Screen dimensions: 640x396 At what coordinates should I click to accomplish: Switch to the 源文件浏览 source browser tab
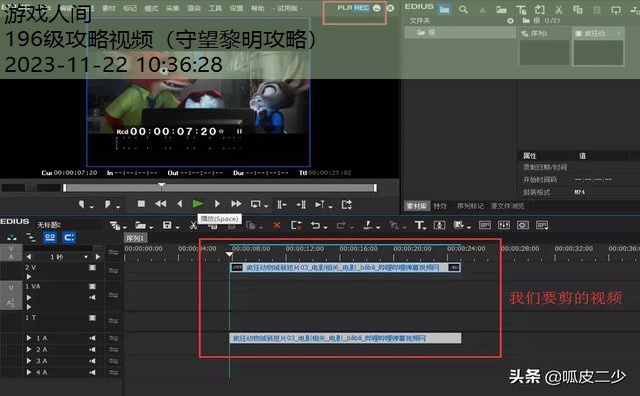tap(507, 206)
